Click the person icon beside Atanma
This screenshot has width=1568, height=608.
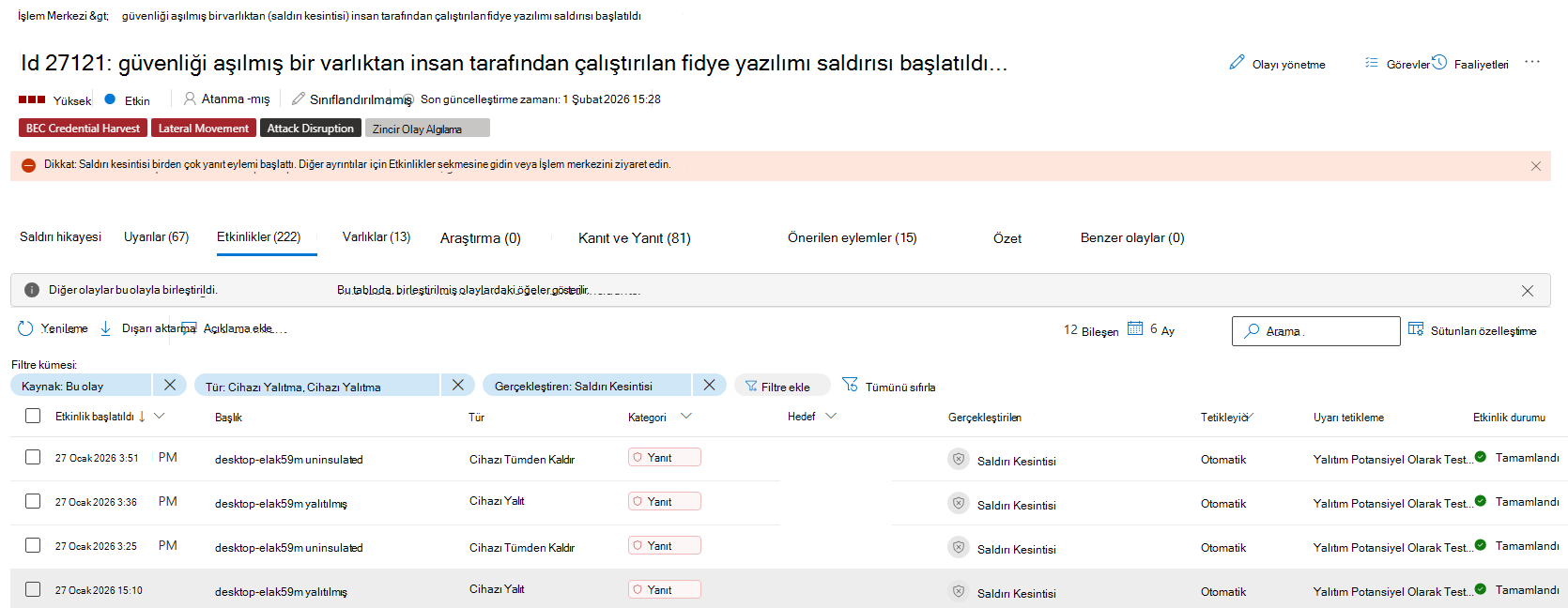click(x=190, y=98)
